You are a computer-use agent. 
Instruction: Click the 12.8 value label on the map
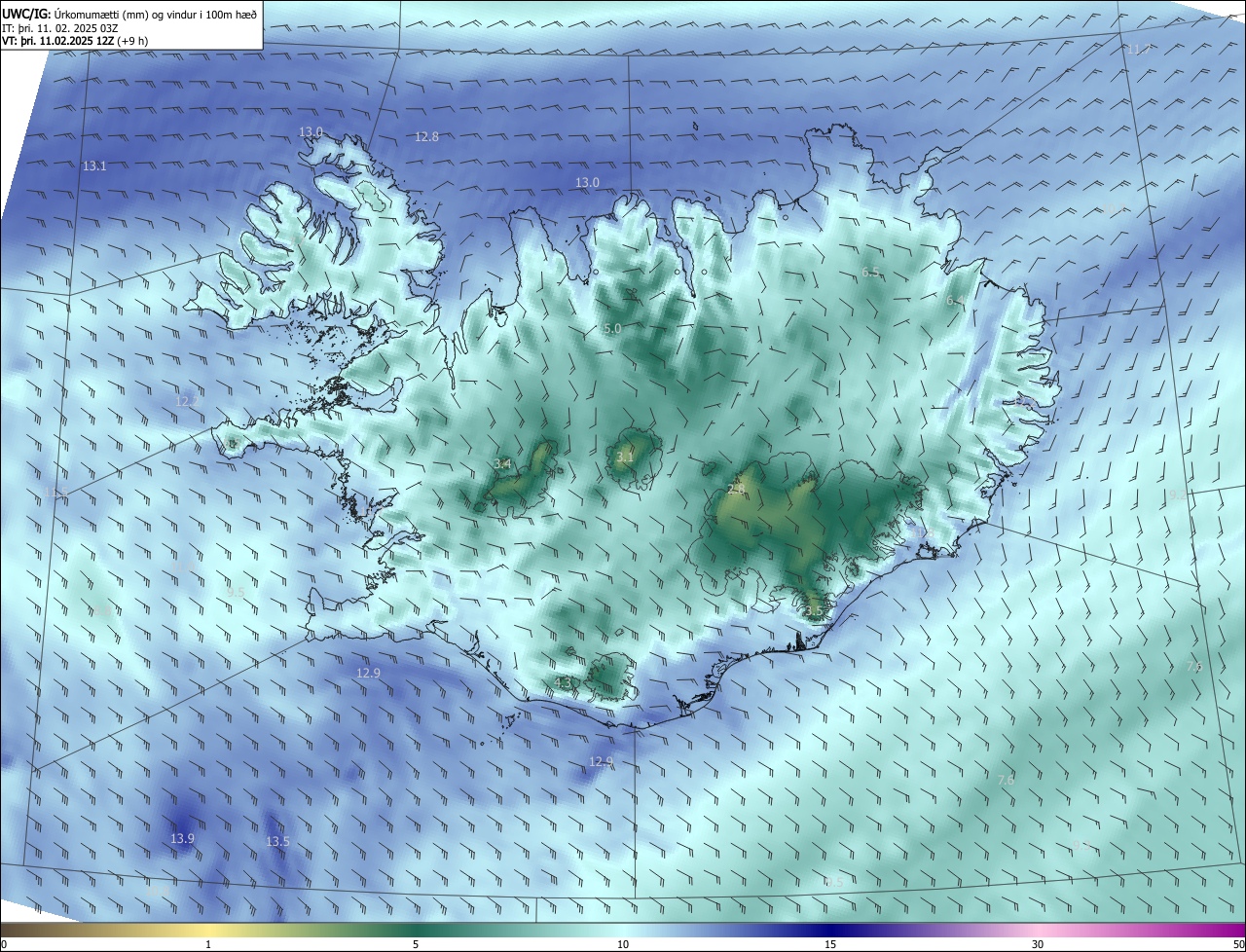tap(426, 137)
